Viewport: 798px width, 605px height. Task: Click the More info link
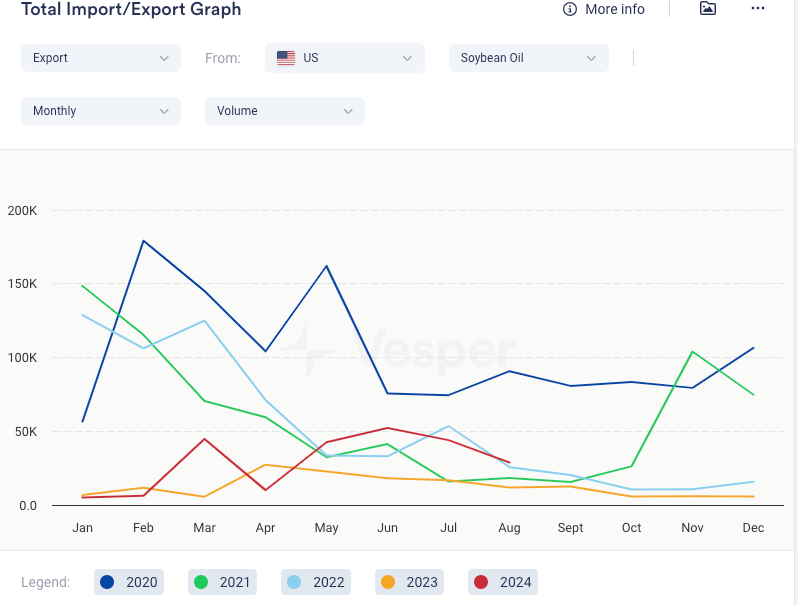click(x=614, y=9)
